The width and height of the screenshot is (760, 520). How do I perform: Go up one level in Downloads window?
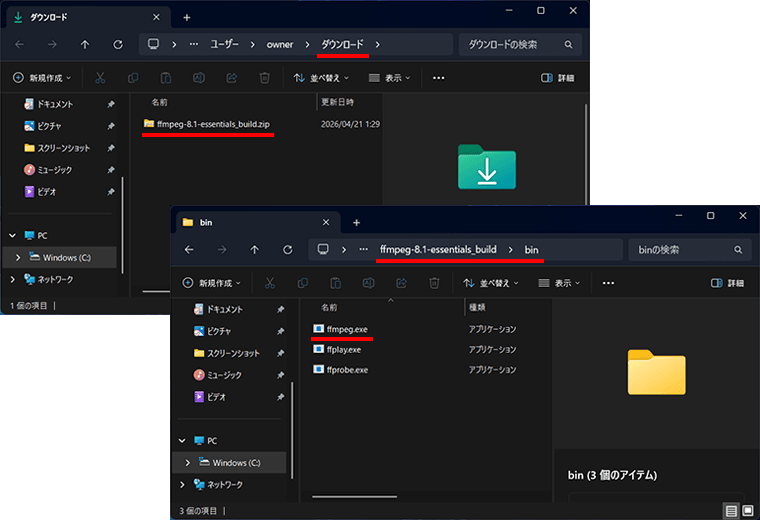click(x=85, y=45)
